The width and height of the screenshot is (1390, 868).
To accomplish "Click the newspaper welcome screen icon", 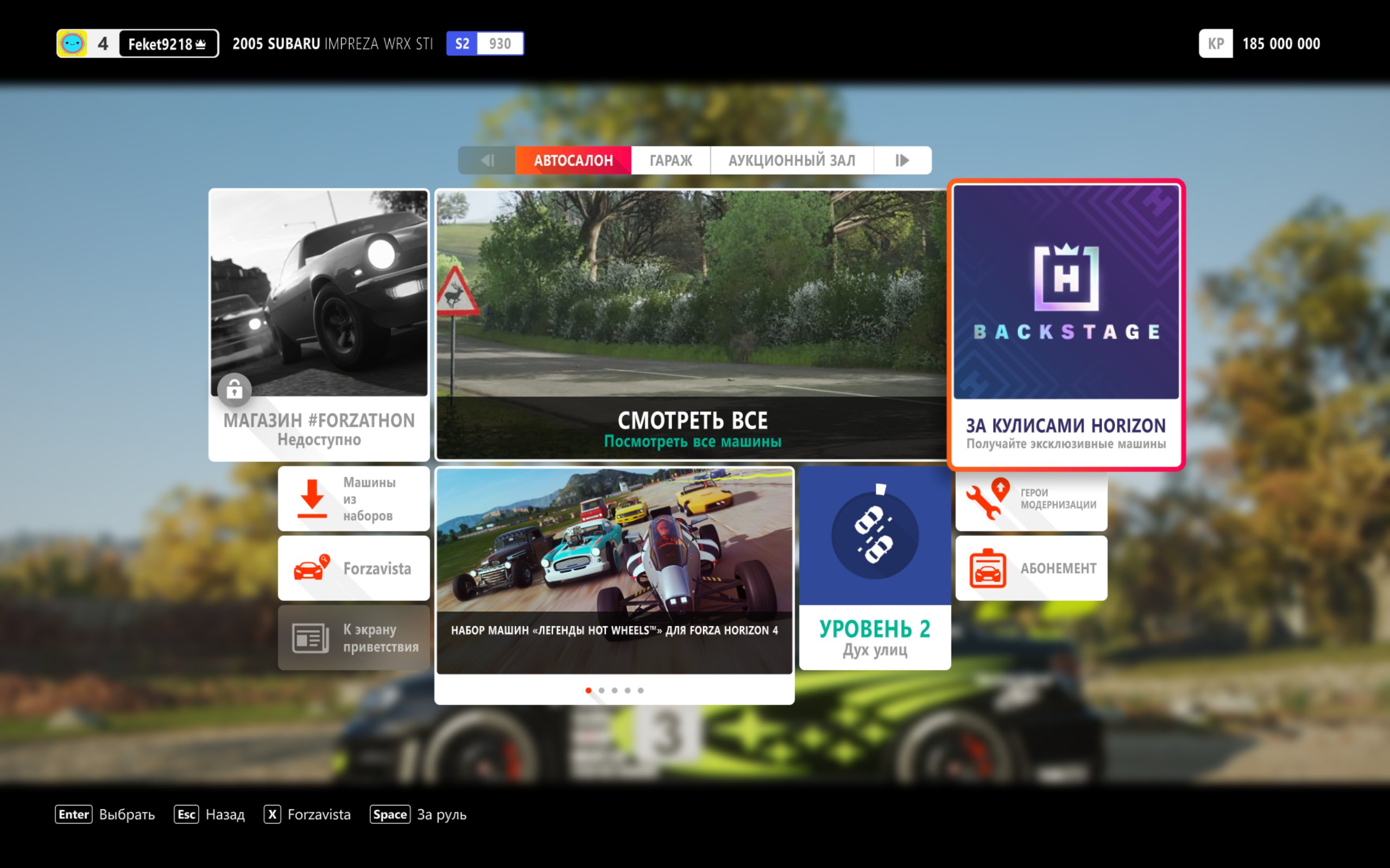I will click(x=310, y=638).
